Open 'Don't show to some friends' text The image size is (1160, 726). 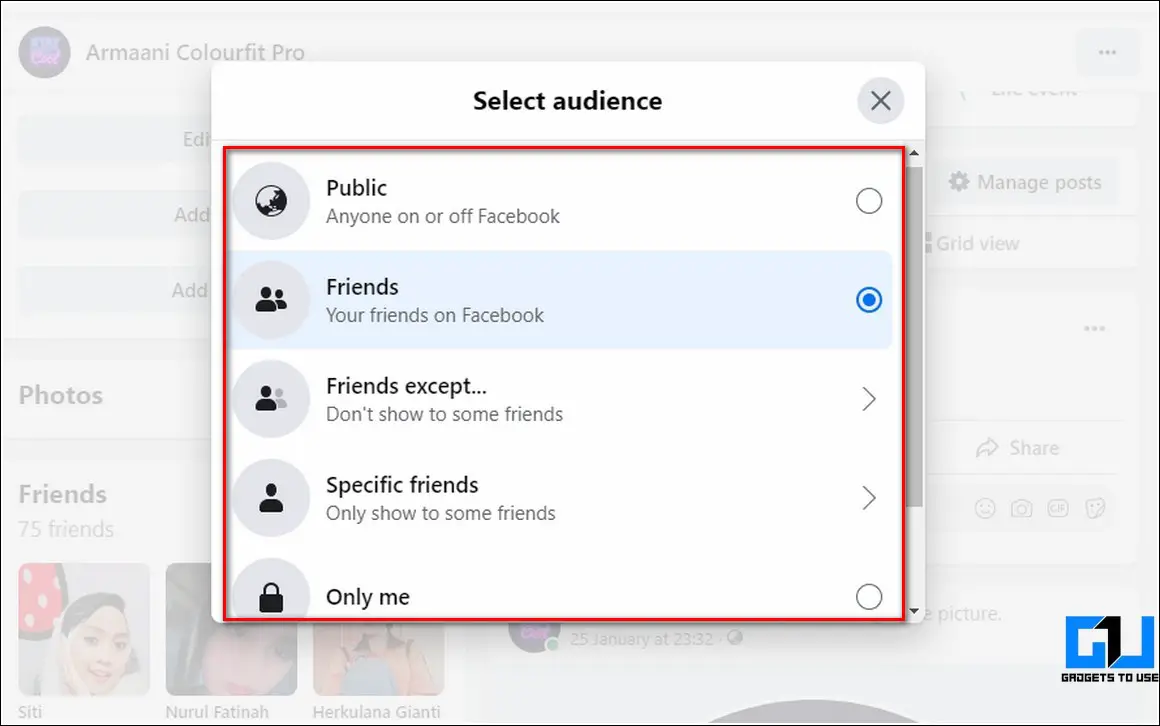(x=445, y=414)
